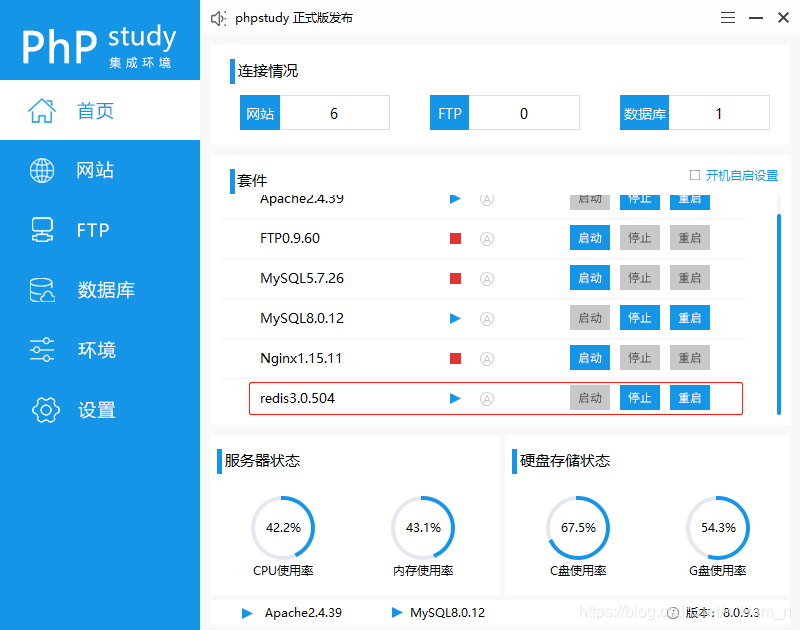
Task: Click the C盘使用率 gauge showing 67.5%
Action: (578, 527)
